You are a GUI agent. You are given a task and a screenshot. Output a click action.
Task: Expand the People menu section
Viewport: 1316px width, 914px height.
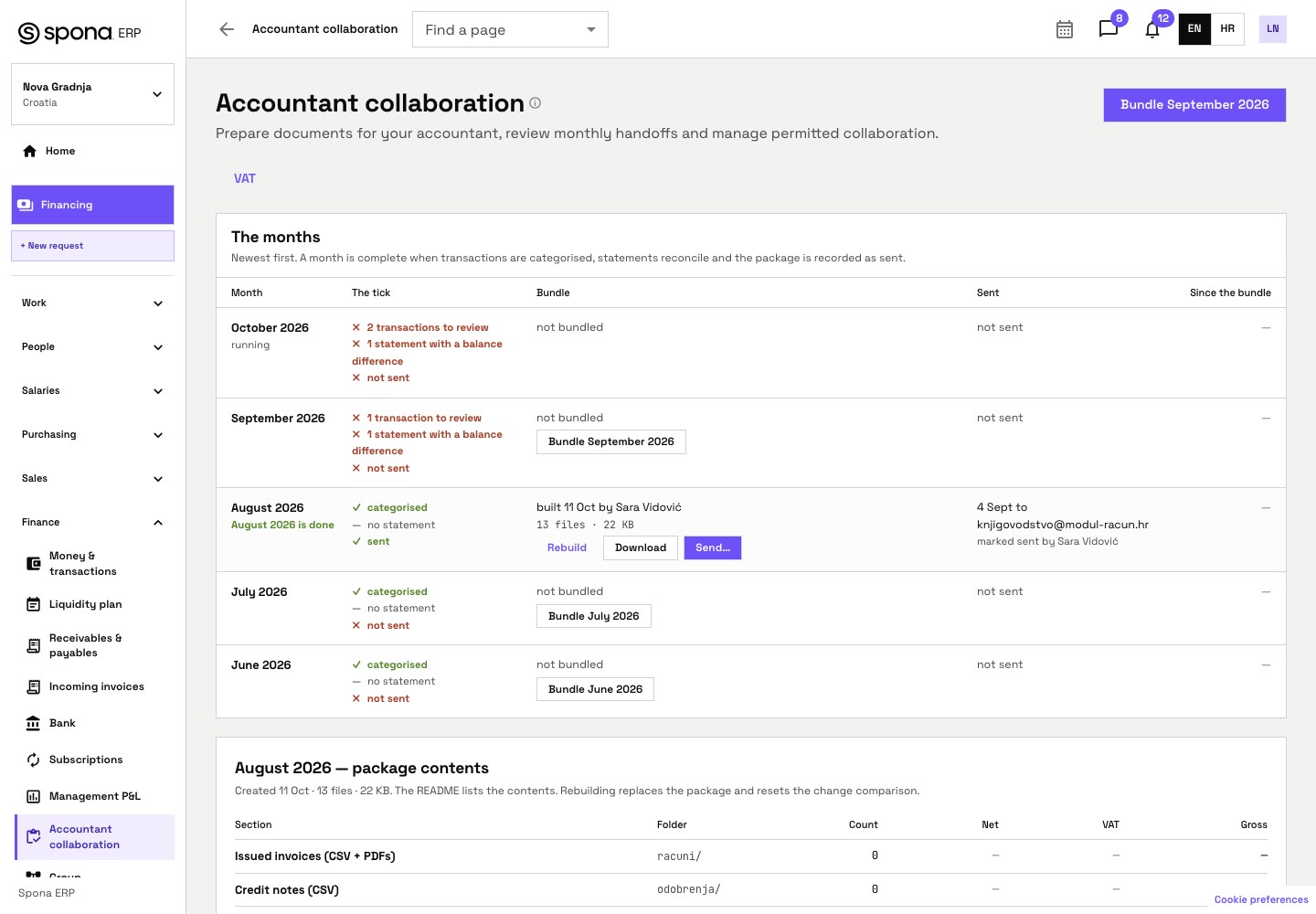[x=92, y=346]
